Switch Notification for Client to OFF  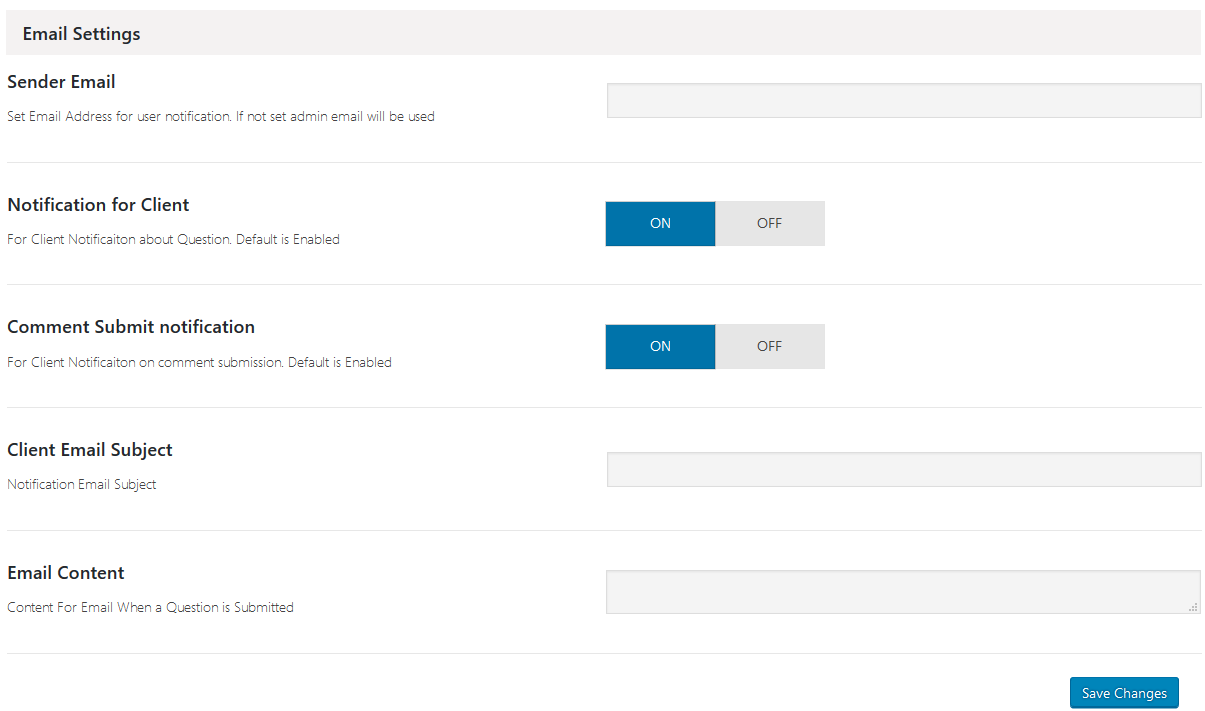[x=769, y=223]
